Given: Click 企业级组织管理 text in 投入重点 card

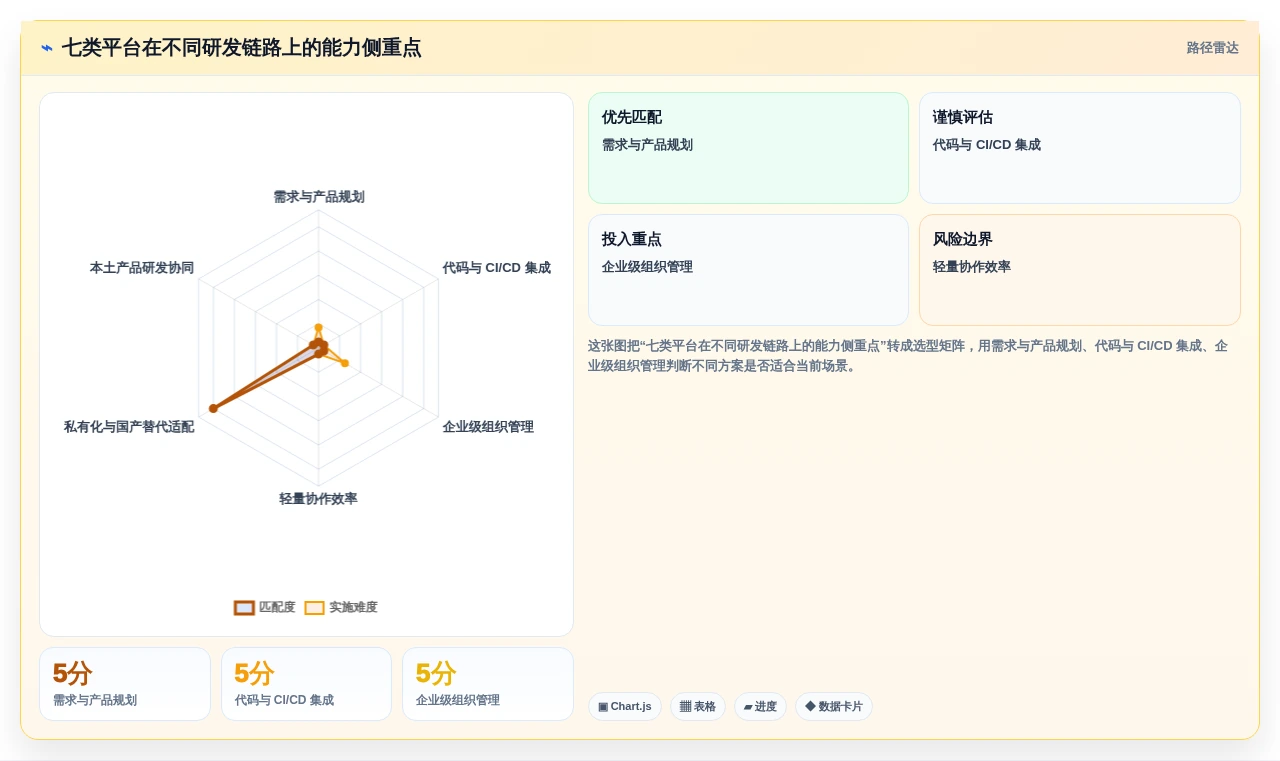Looking at the screenshot, I should click(x=647, y=267).
